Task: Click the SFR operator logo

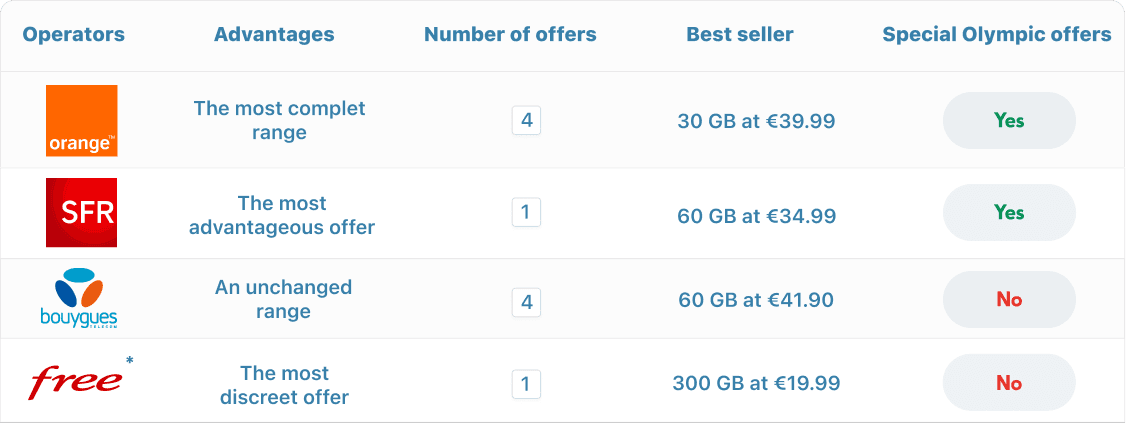Action: point(82,212)
